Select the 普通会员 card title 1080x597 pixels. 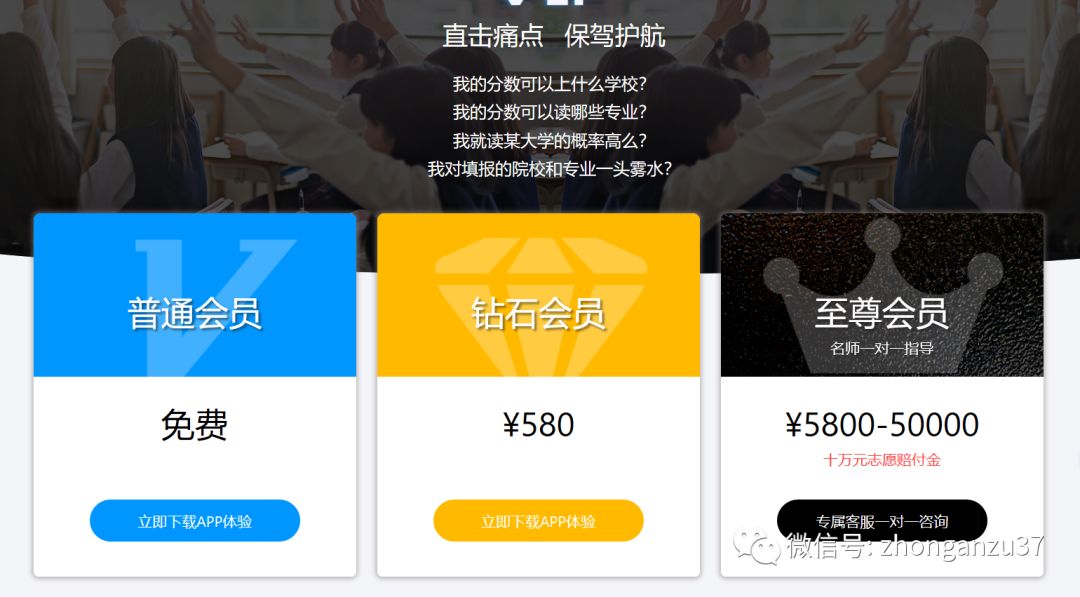(x=194, y=313)
